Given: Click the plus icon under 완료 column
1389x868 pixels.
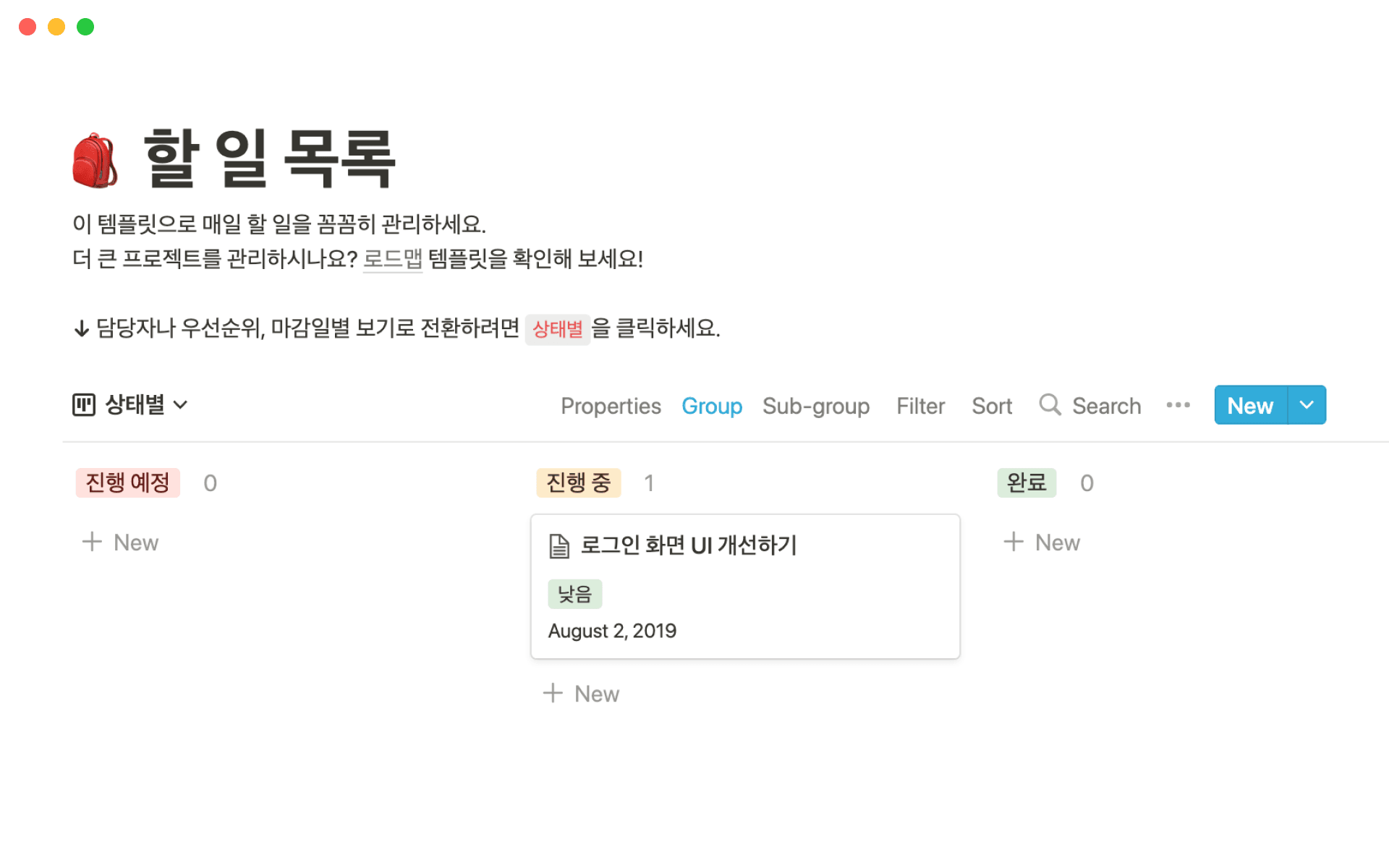Looking at the screenshot, I should click(1014, 542).
